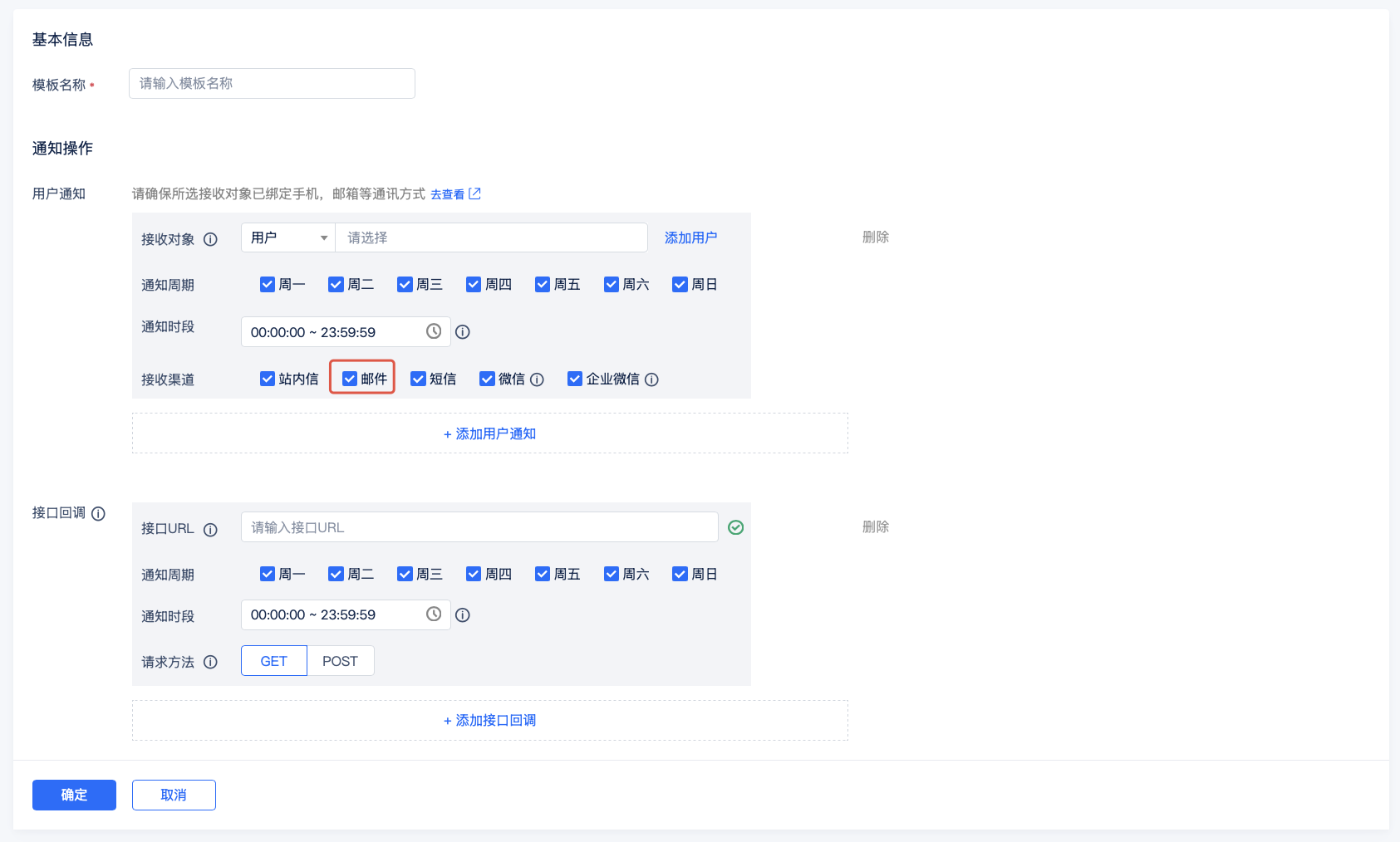Click info icon next to 微信 channel
Viewport: 1400px width, 842px height.
coord(537,379)
